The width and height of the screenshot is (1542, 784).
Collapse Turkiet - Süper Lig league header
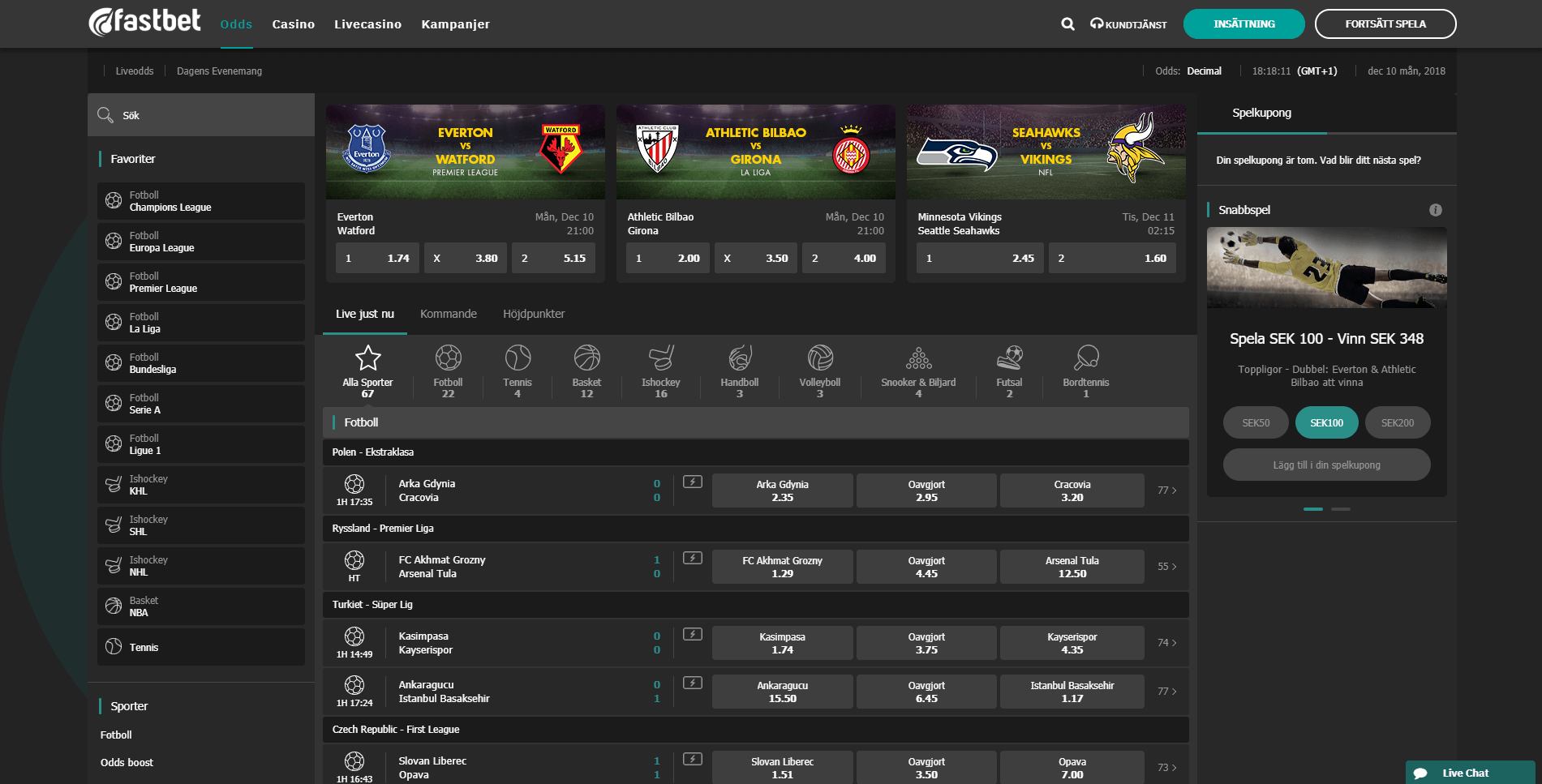pos(756,605)
